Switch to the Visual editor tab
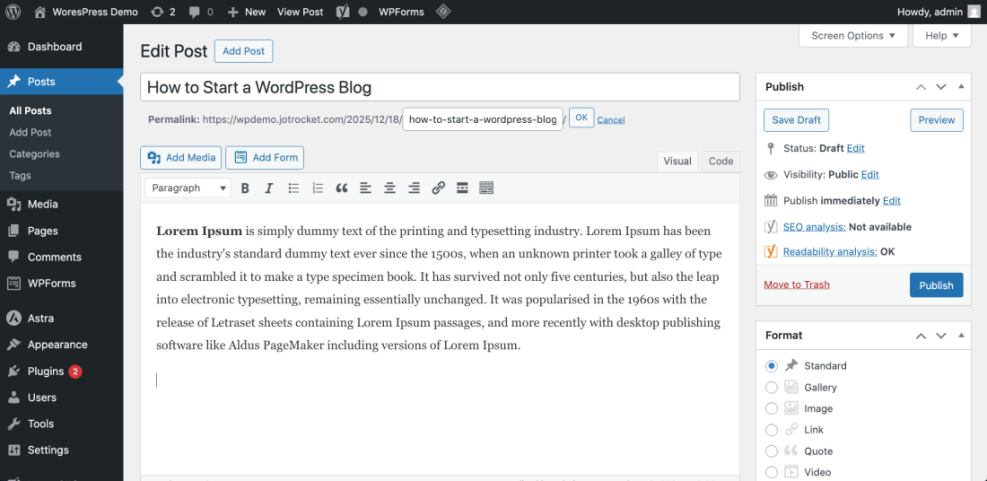The image size is (987, 481). pyautogui.click(x=677, y=161)
